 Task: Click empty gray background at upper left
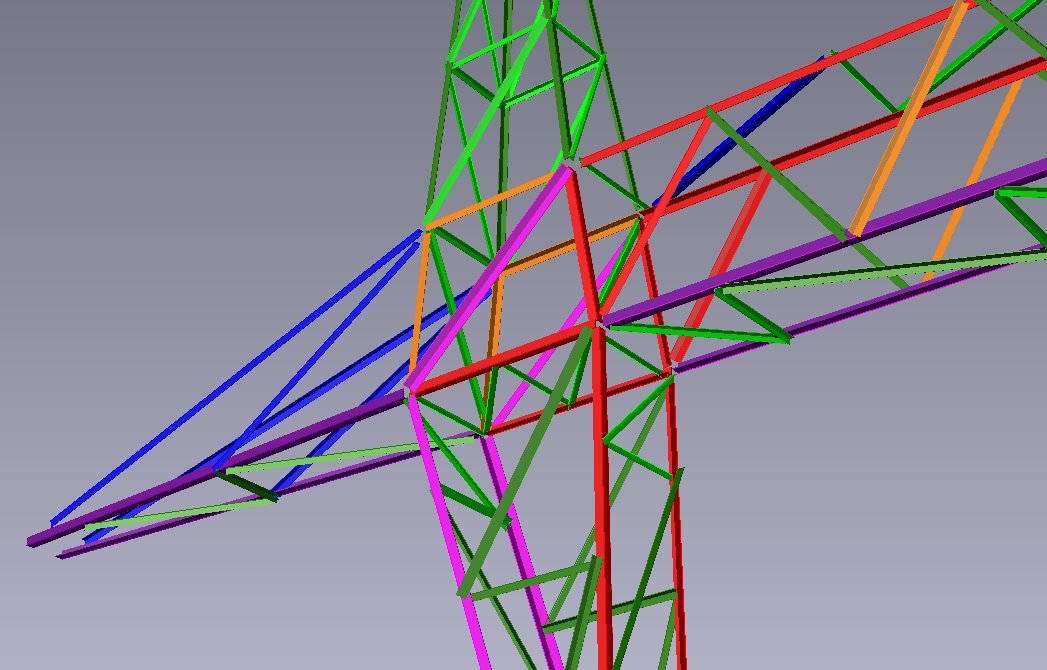click(x=150, y=100)
